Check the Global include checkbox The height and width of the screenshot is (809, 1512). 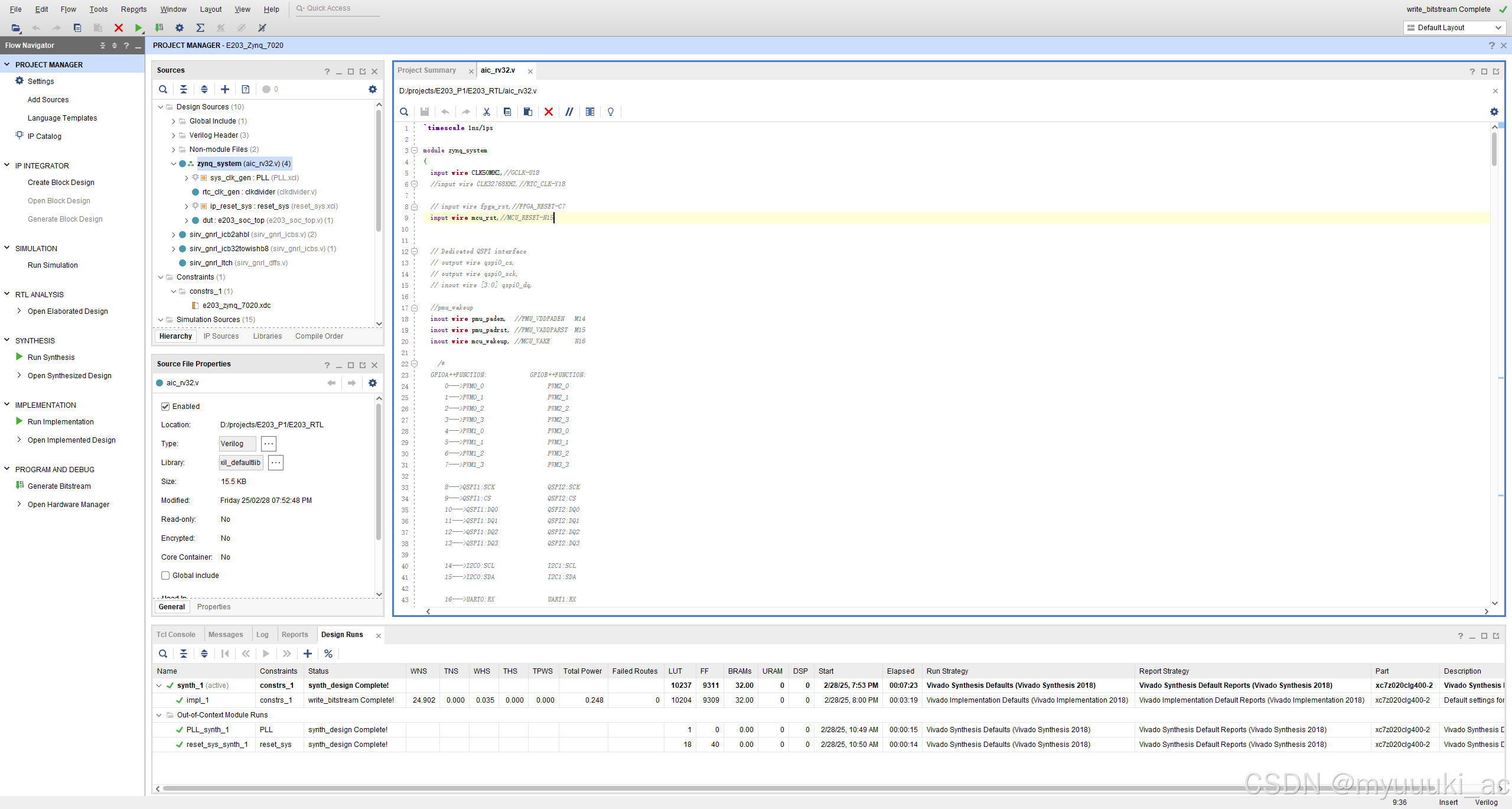pyautogui.click(x=165, y=576)
